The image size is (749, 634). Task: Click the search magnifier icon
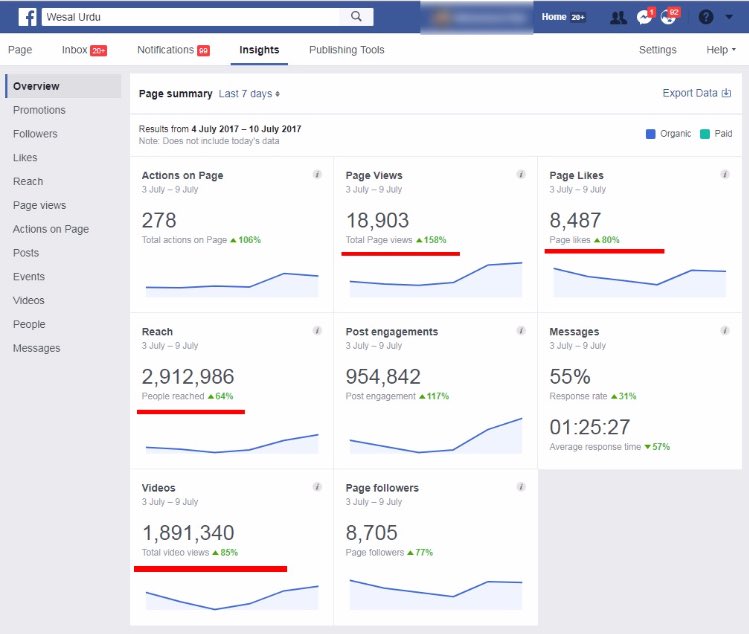[x=357, y=17]
